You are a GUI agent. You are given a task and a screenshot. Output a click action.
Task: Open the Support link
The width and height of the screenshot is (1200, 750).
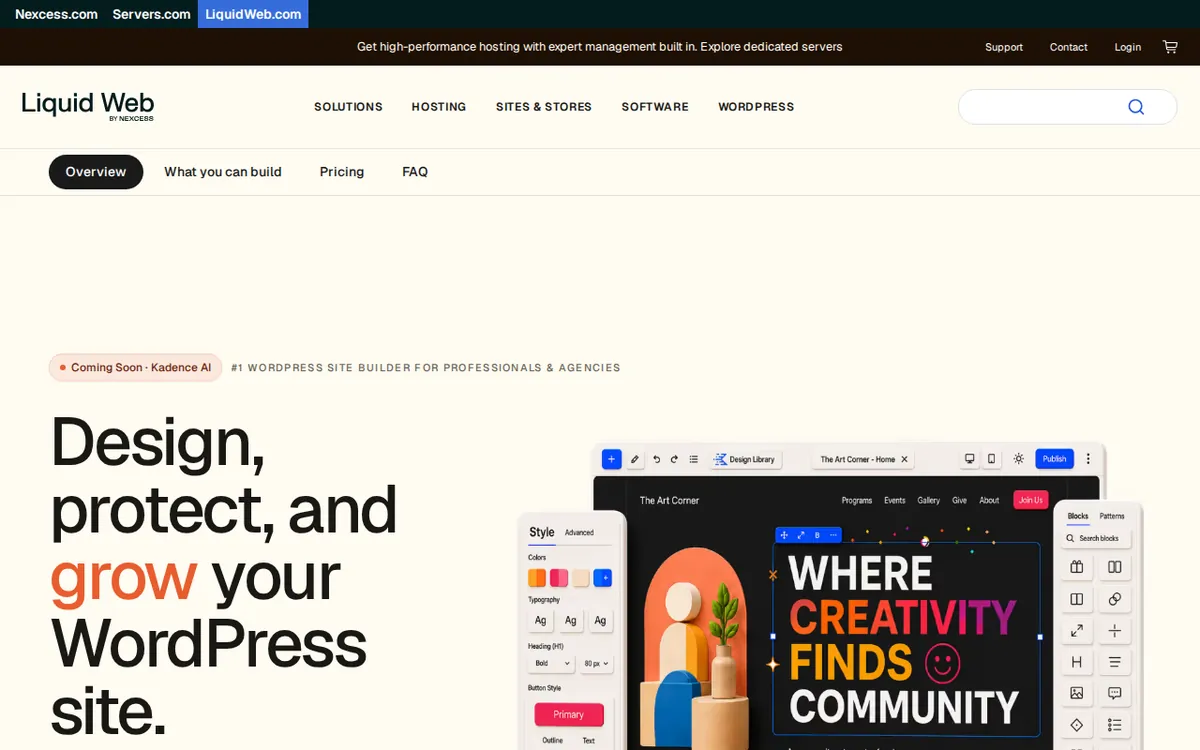1004,47
